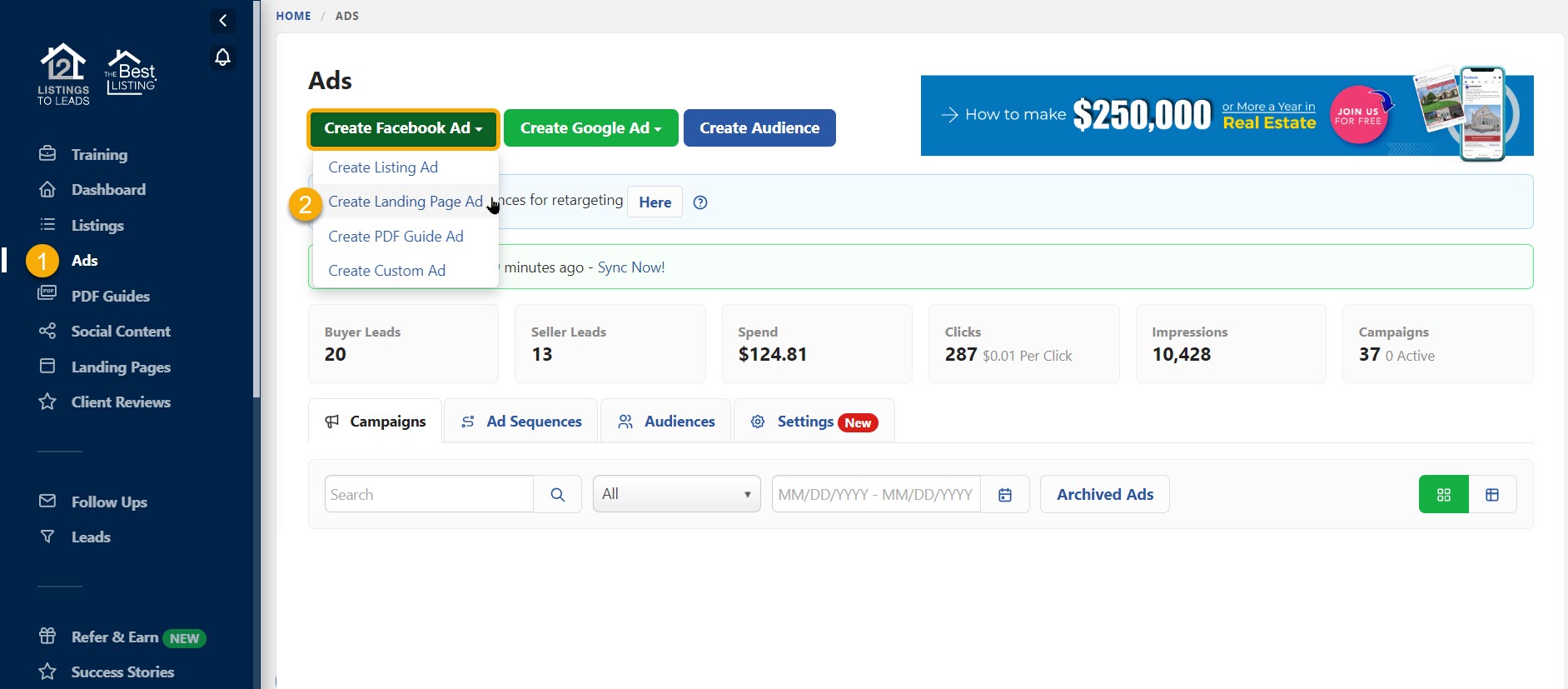Click the Archived Ads button
1568x689 pixels.
coord(1105,494)
